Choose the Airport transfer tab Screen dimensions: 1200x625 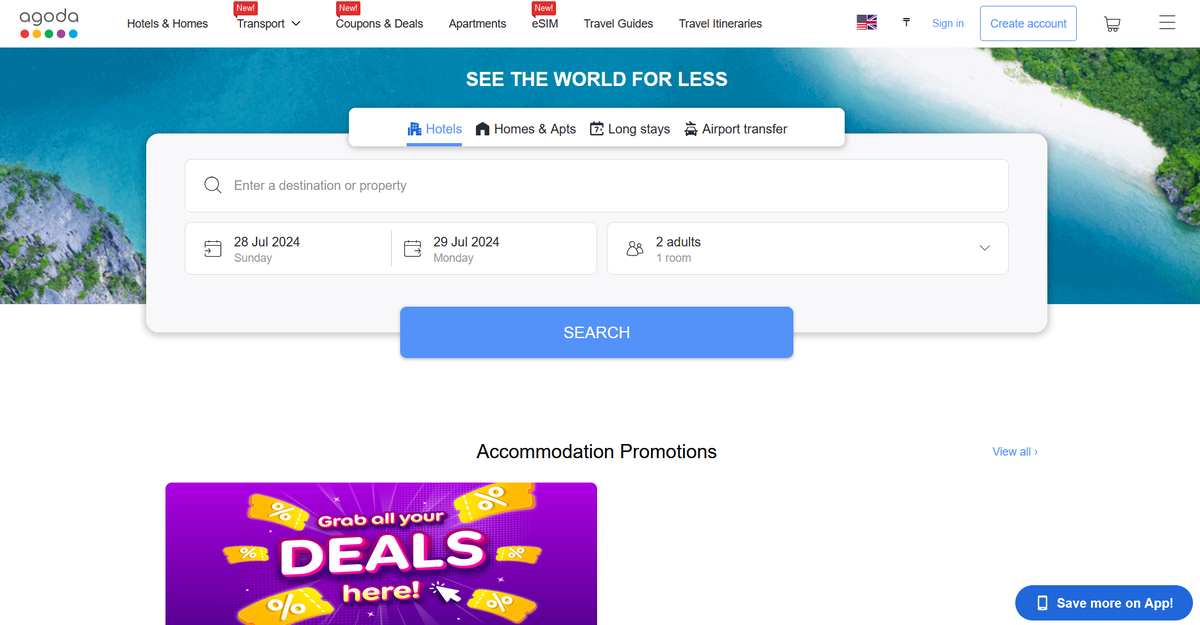[x=736, y=129]
